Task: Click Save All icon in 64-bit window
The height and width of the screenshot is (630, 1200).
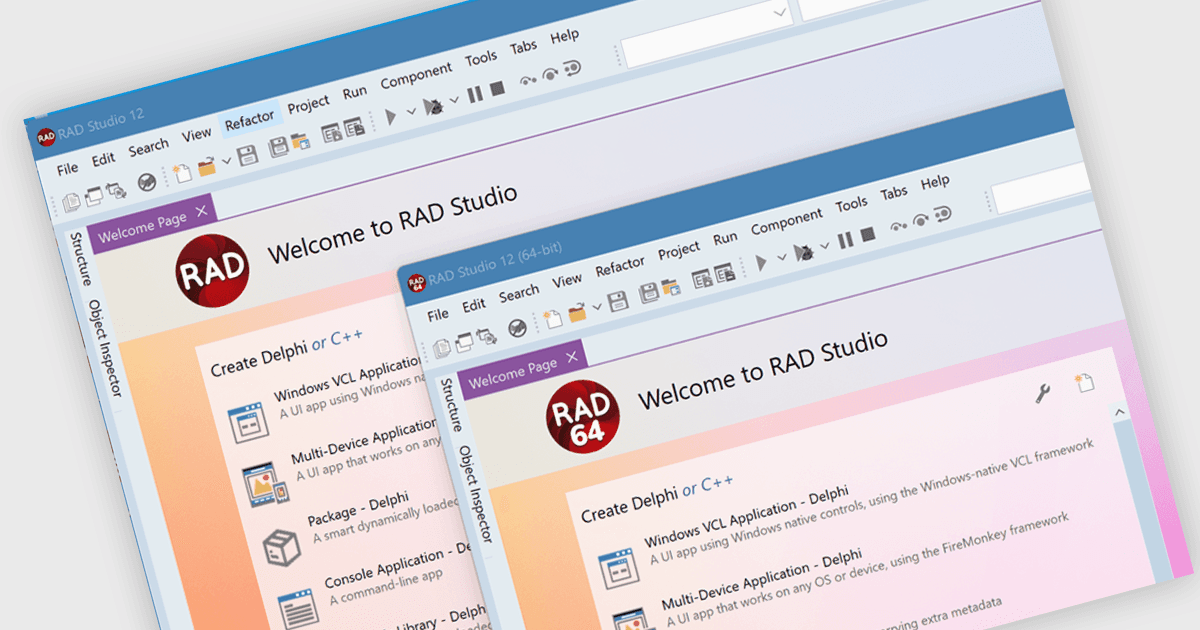Action: click(x=649, y=292)
